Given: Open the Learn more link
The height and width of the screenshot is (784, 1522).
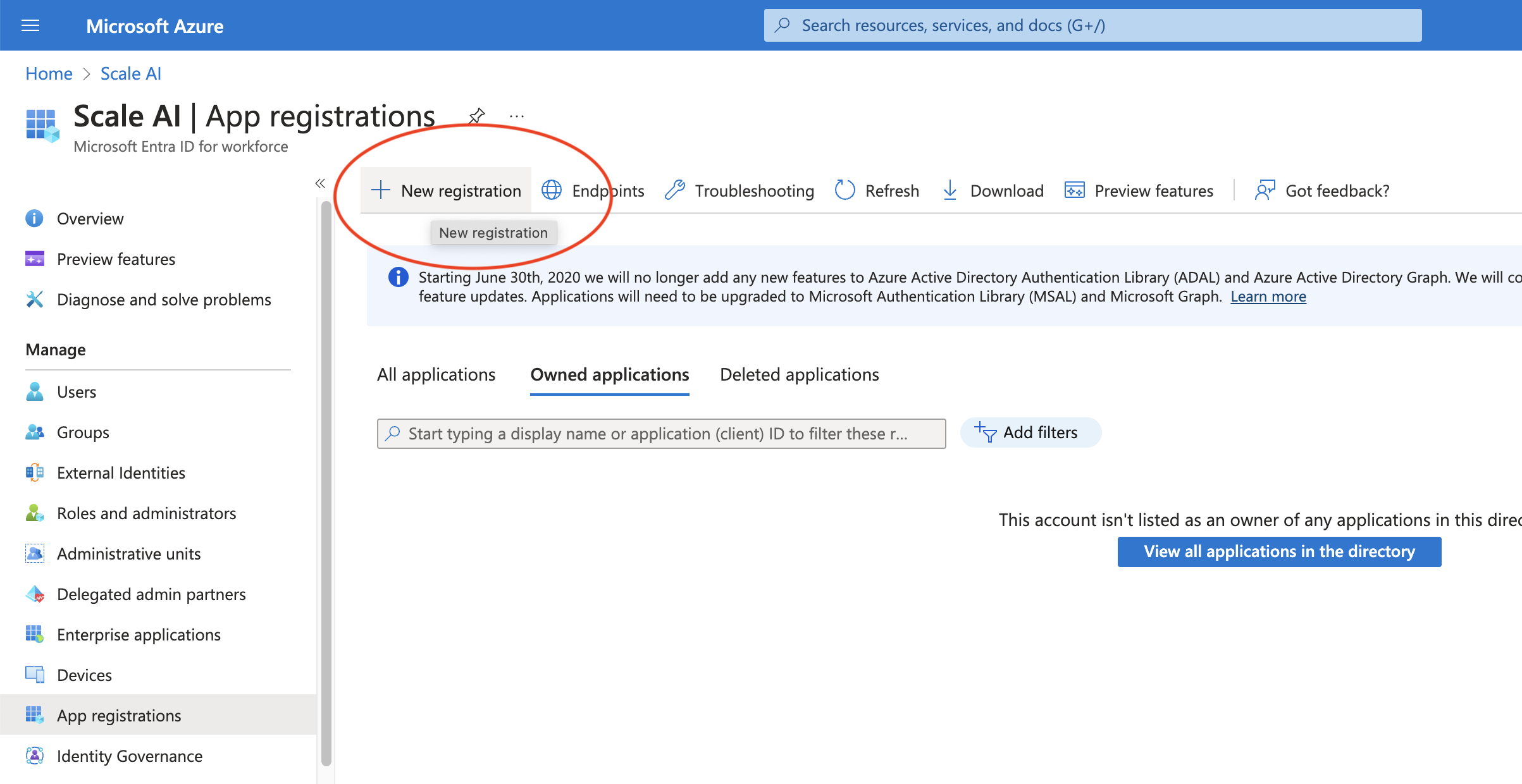Looking at the screenshot, I should point(1268,297).
